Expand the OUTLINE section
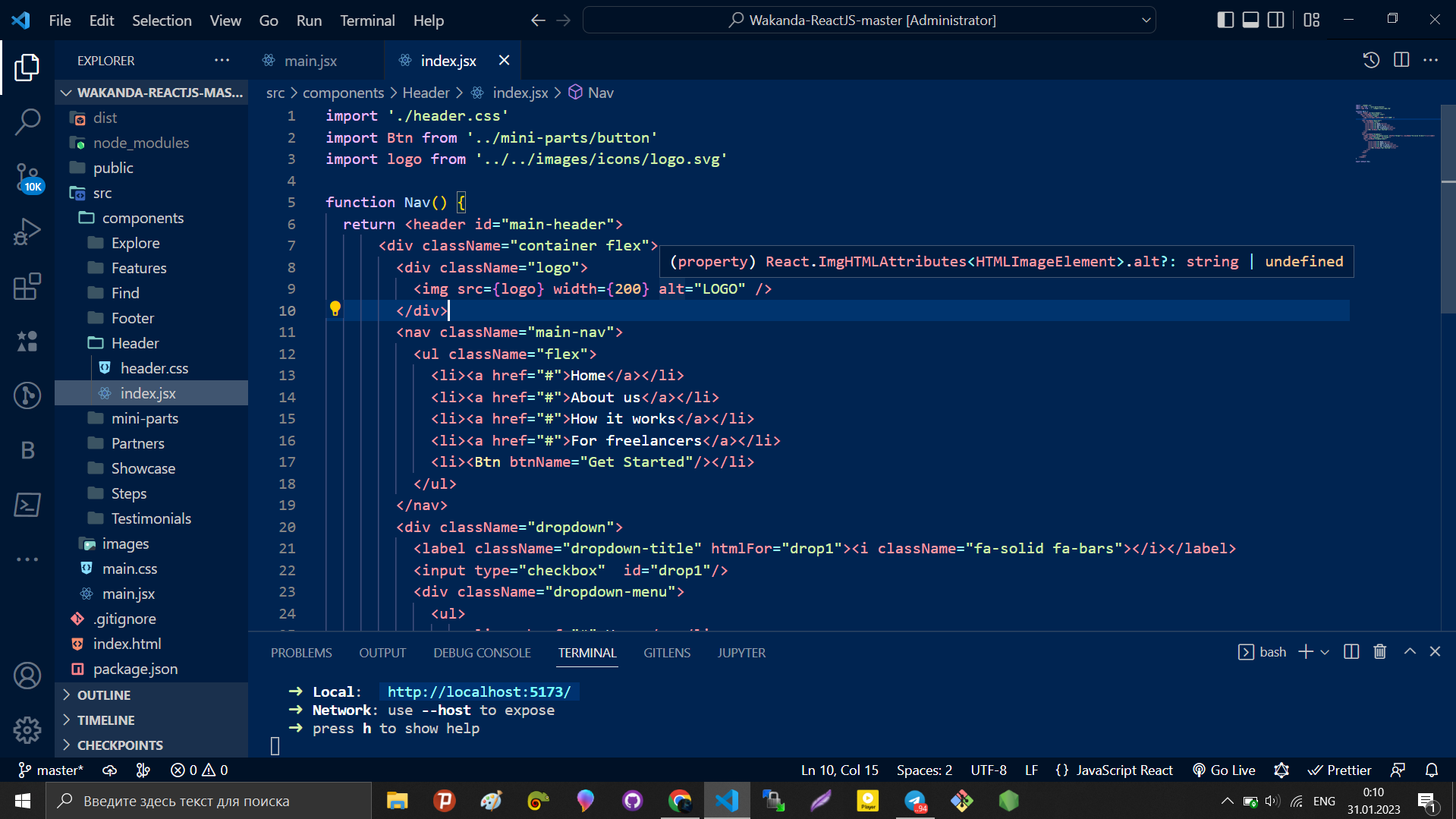Image resolution: width=1456 pixels, height=819 pixels. (152, 695)
